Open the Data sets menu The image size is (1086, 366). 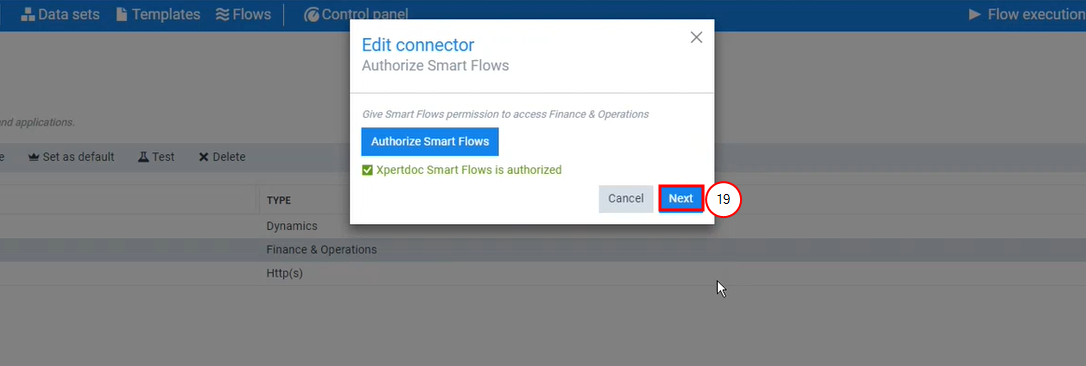click(x=60, y=15)
